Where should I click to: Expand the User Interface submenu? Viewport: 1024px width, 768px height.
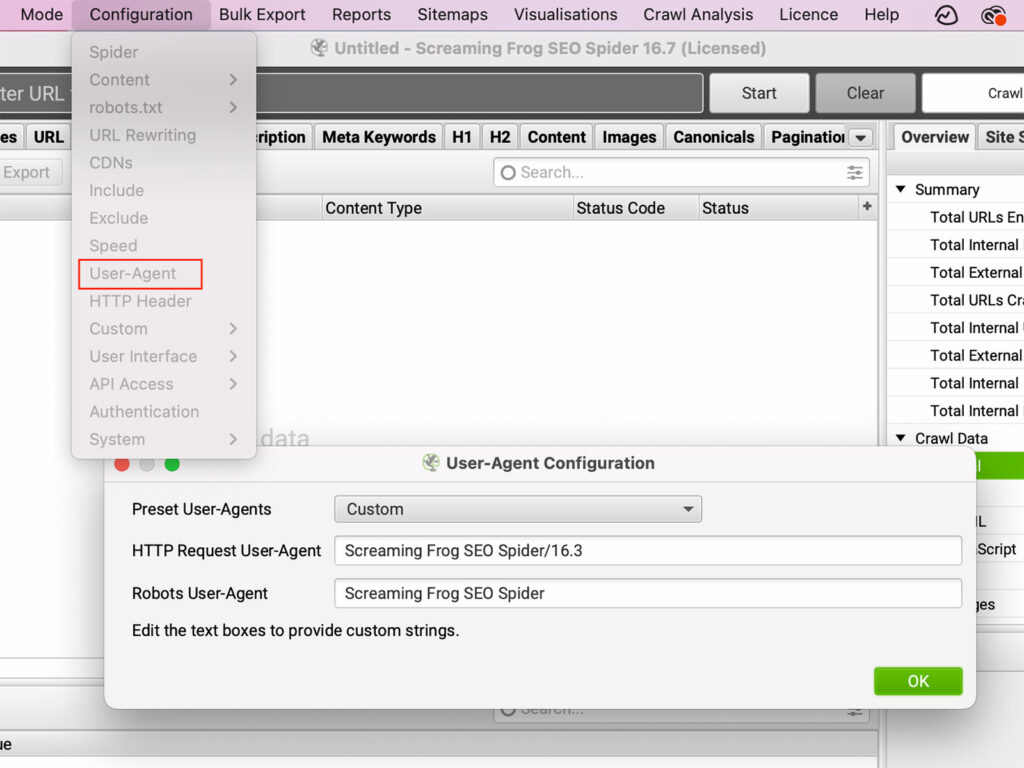point(164,357)
